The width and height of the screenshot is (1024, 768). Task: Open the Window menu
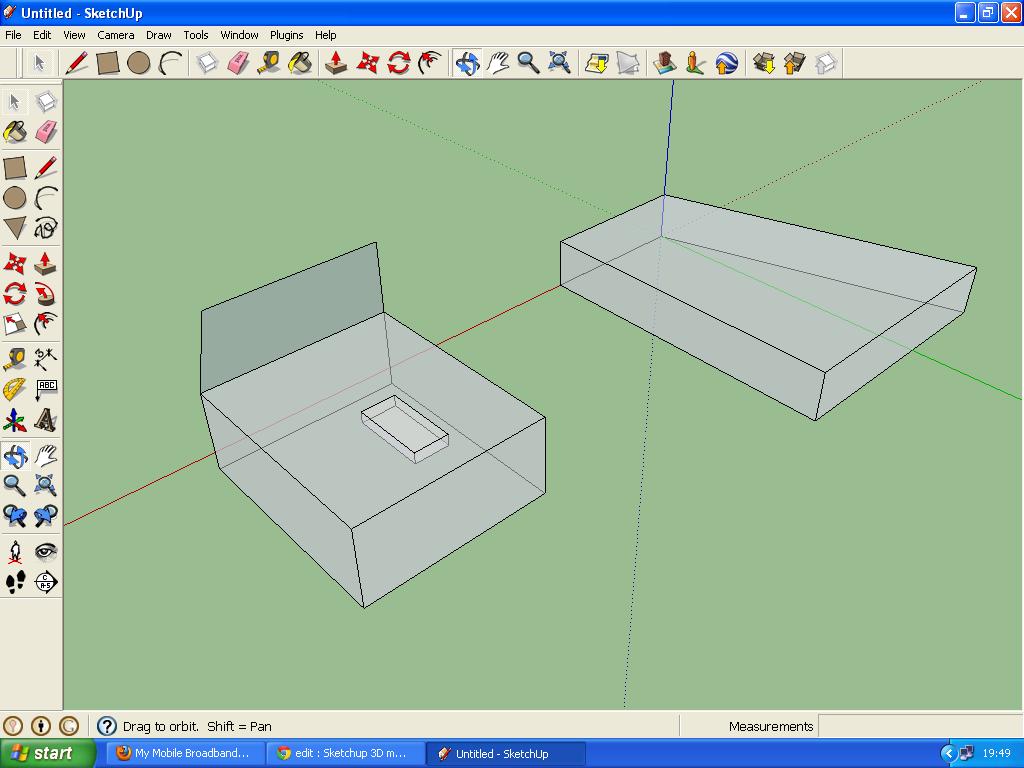239,35
